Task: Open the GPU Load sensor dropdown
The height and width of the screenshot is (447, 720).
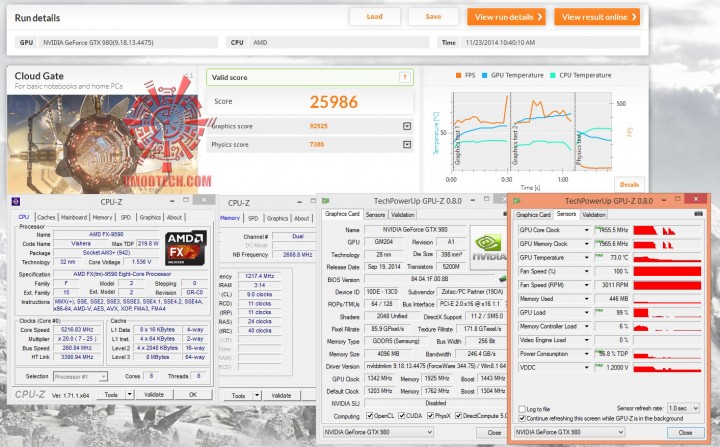Action: tap(586, 312)
